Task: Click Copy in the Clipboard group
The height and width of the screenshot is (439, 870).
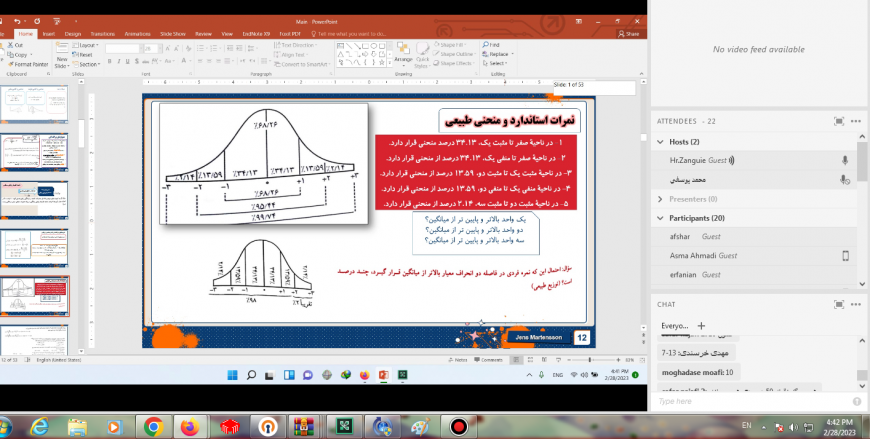Action: 17,54
